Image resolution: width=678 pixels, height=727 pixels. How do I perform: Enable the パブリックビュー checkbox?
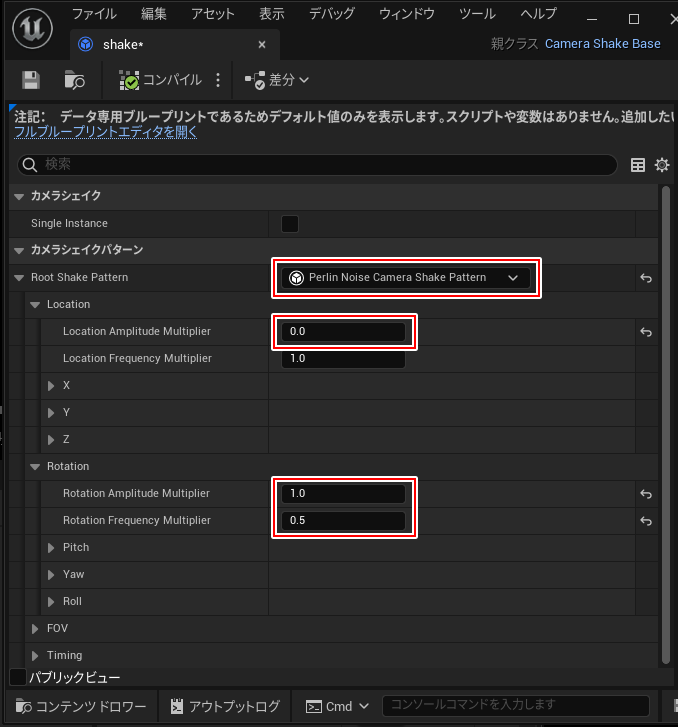coord(17,677)
